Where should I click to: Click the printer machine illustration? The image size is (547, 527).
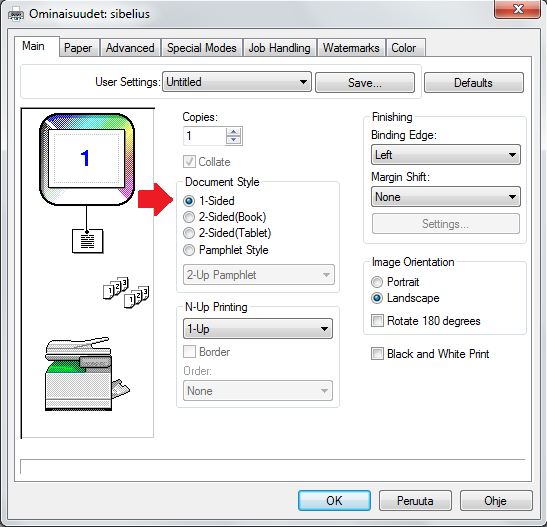(x=87, y=374)
